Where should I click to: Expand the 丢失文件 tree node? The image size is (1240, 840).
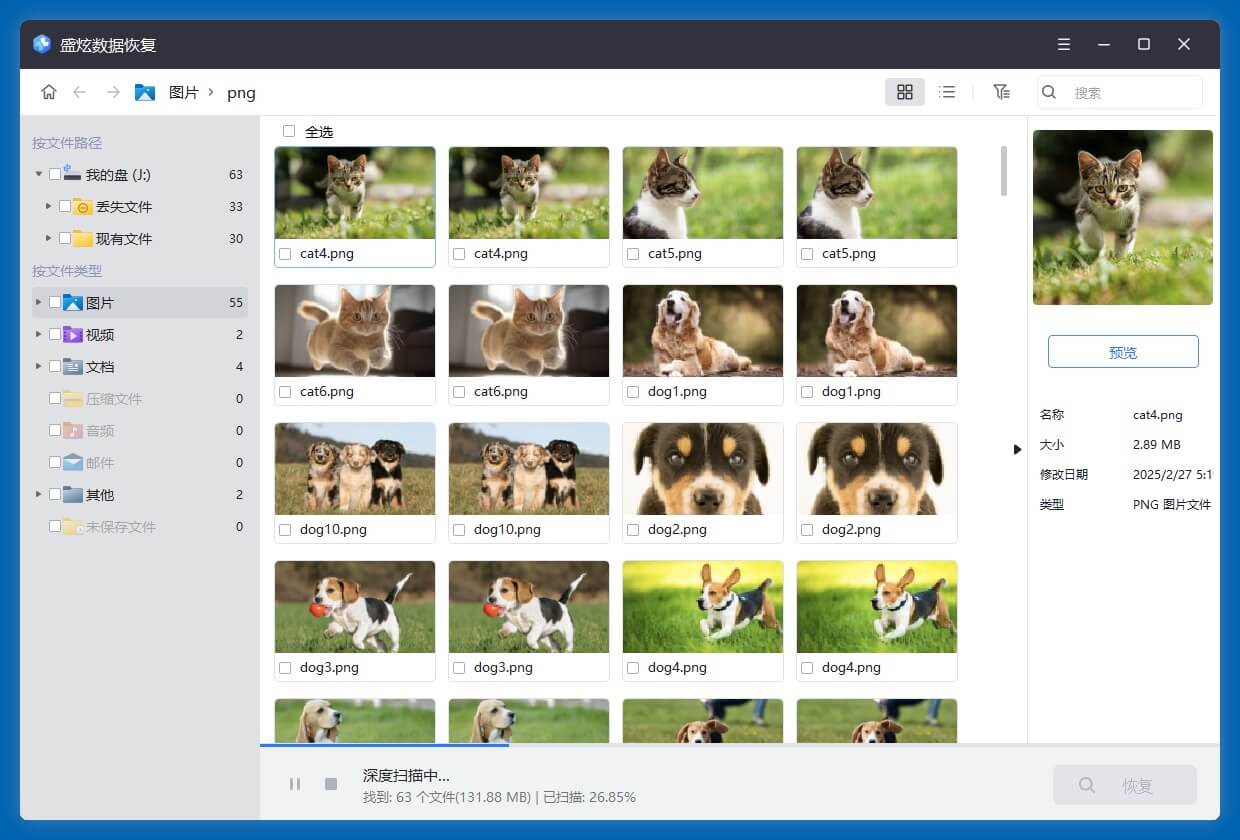point(48,207)
